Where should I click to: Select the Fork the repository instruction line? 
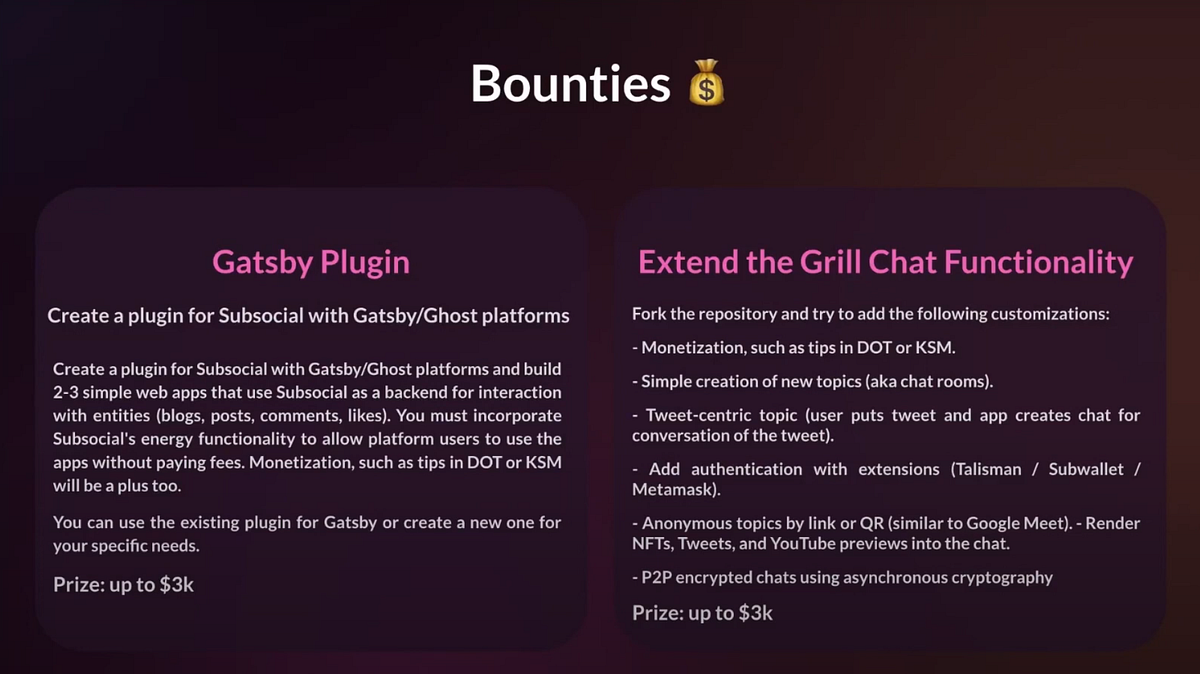tap(871, 314)
